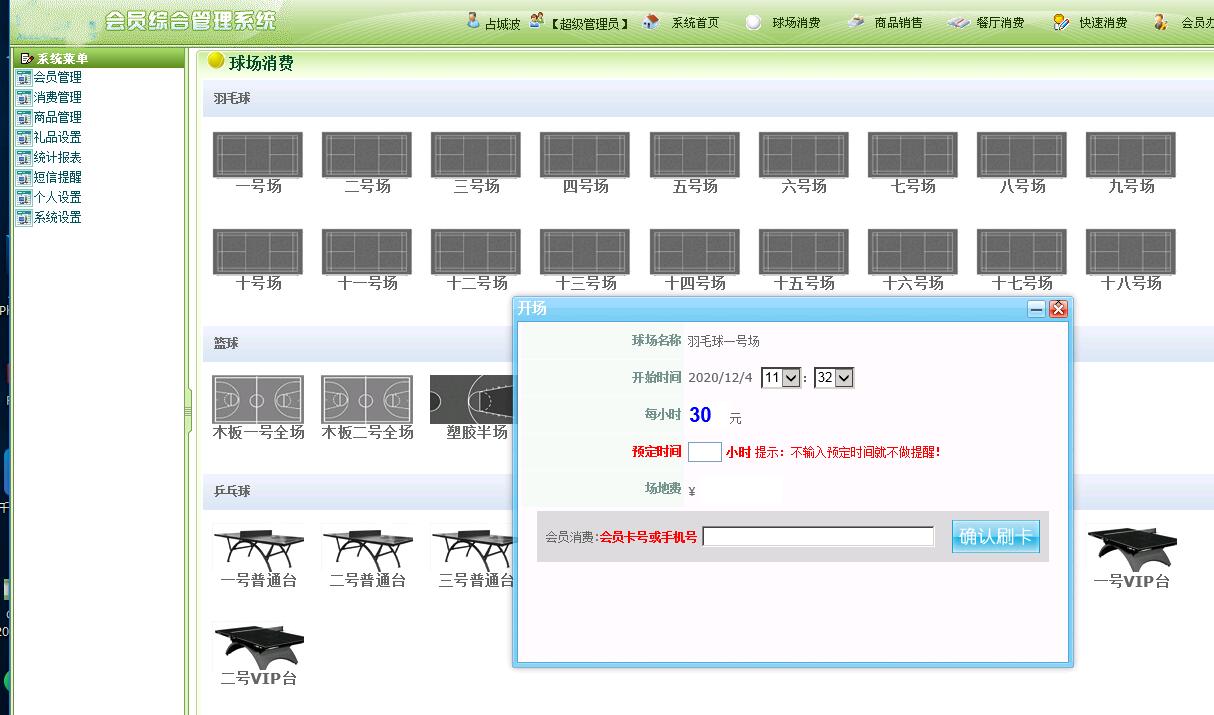Choose badminton court 十三号场
Screen dimensions: 1214x715
pyautogui.click(x=585, y=260)
